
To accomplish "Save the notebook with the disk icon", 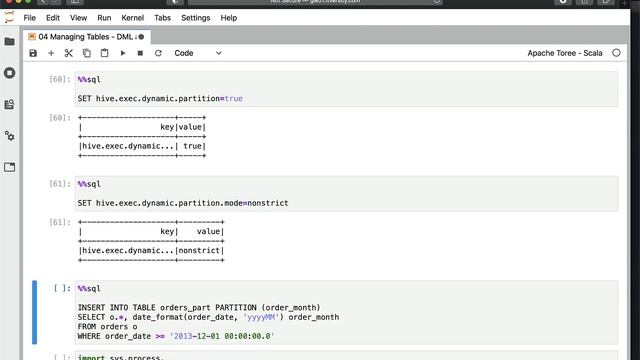I will (33, 53).
